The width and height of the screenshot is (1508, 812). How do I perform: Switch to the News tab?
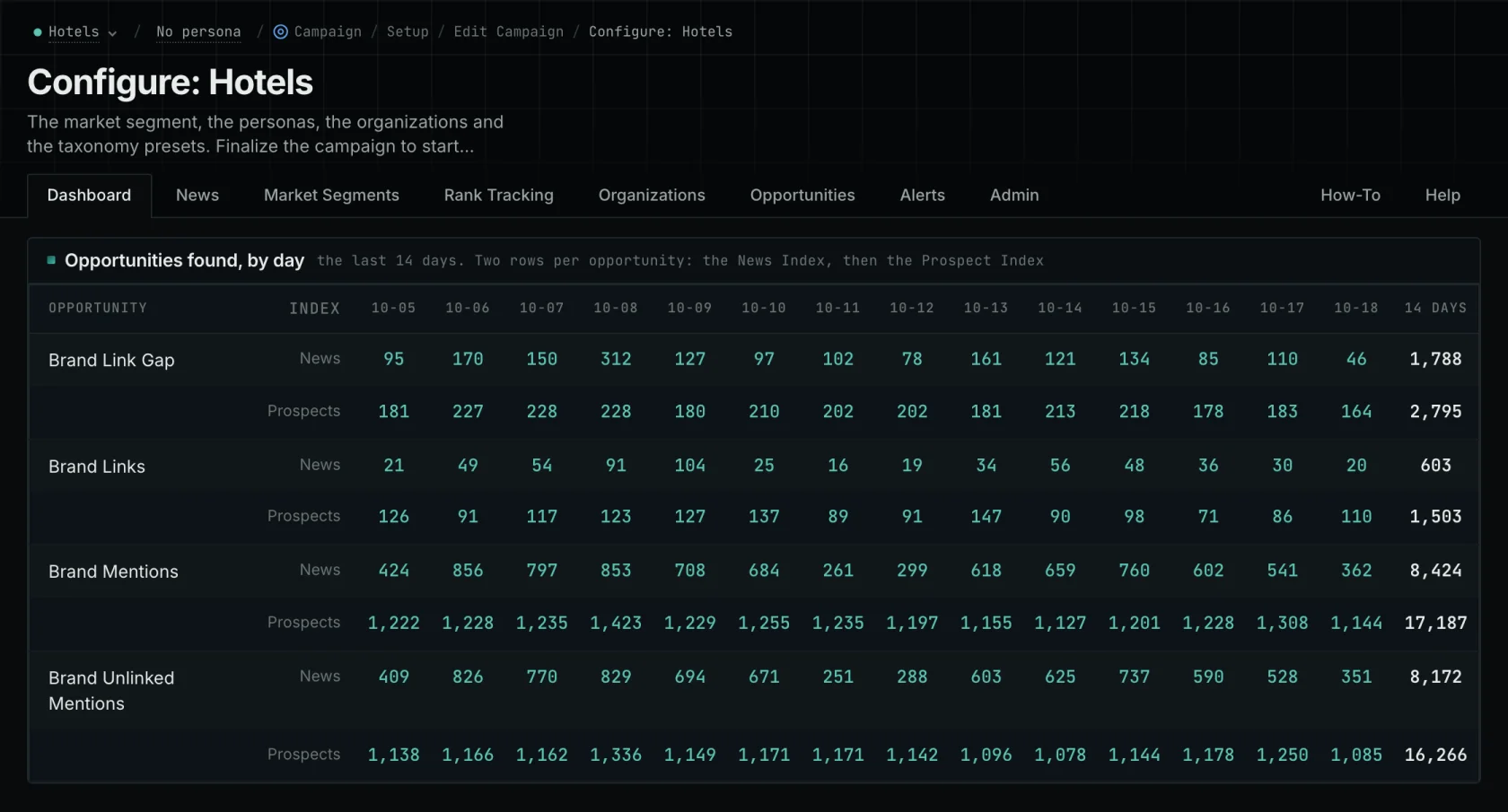pyautogui.click(x=197, y=196)
